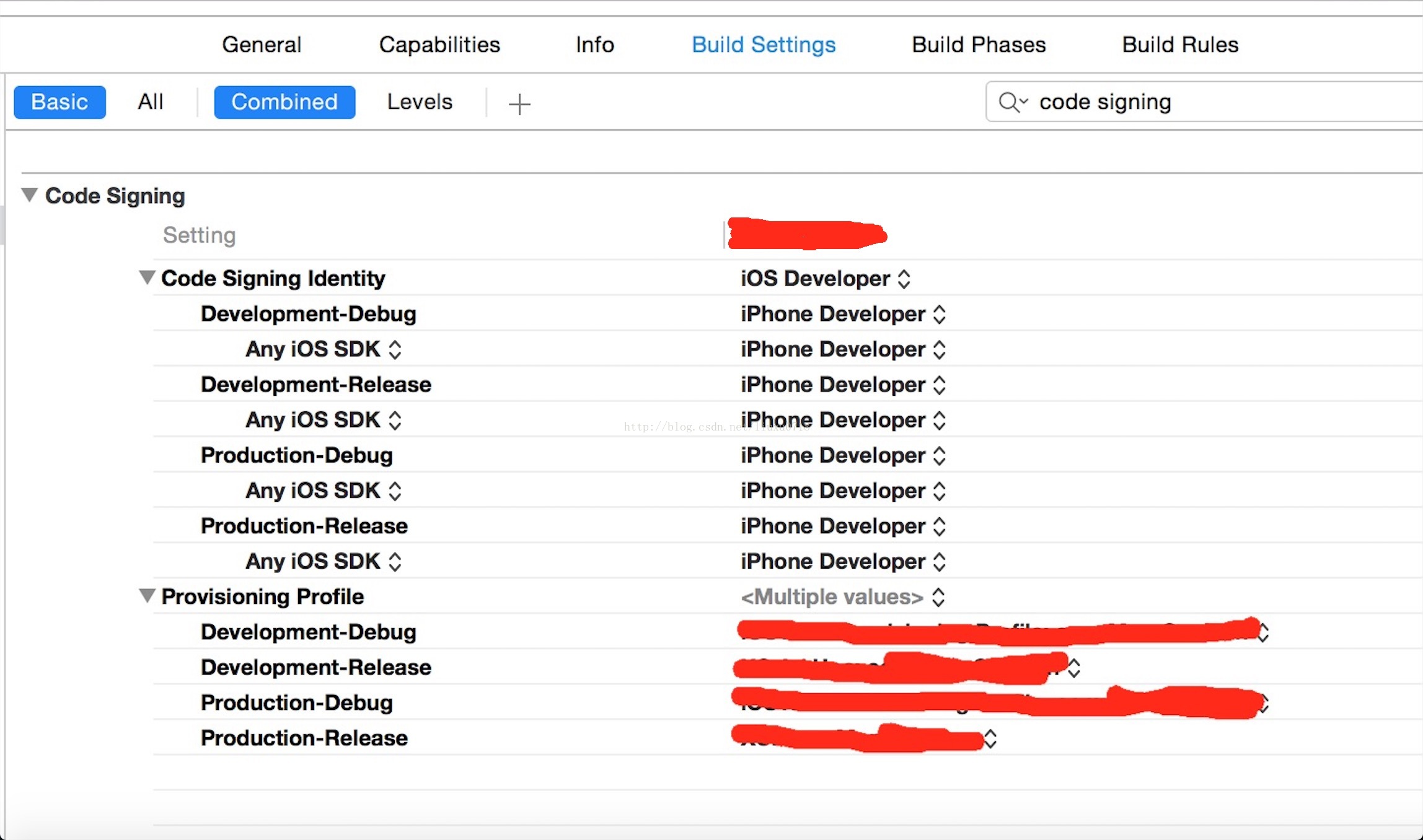Open the General tab
Image resolution: width=1423 pixels, height=840 pixels.
262,45
